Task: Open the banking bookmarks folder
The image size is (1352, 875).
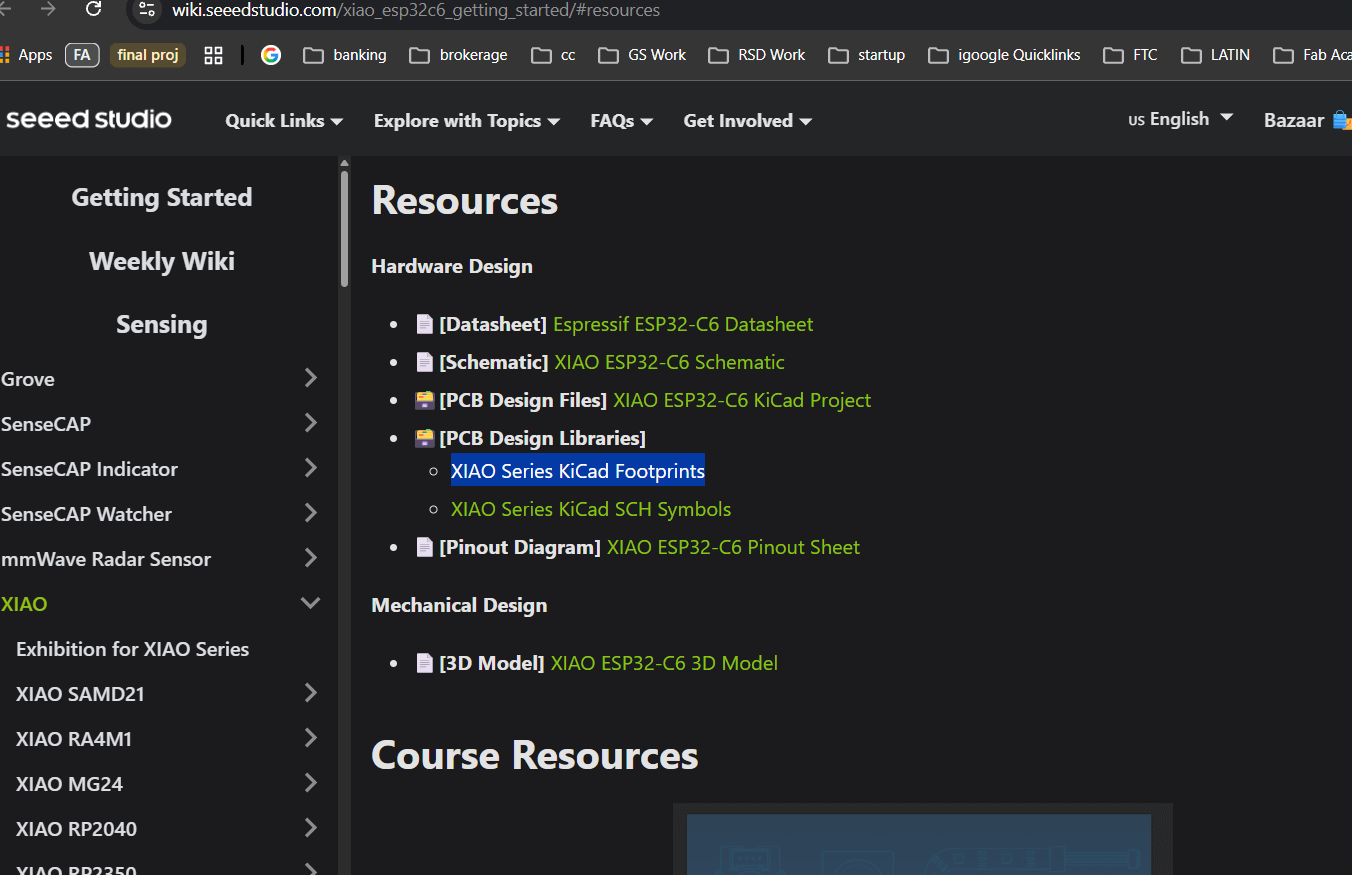Action: (345, 55)
